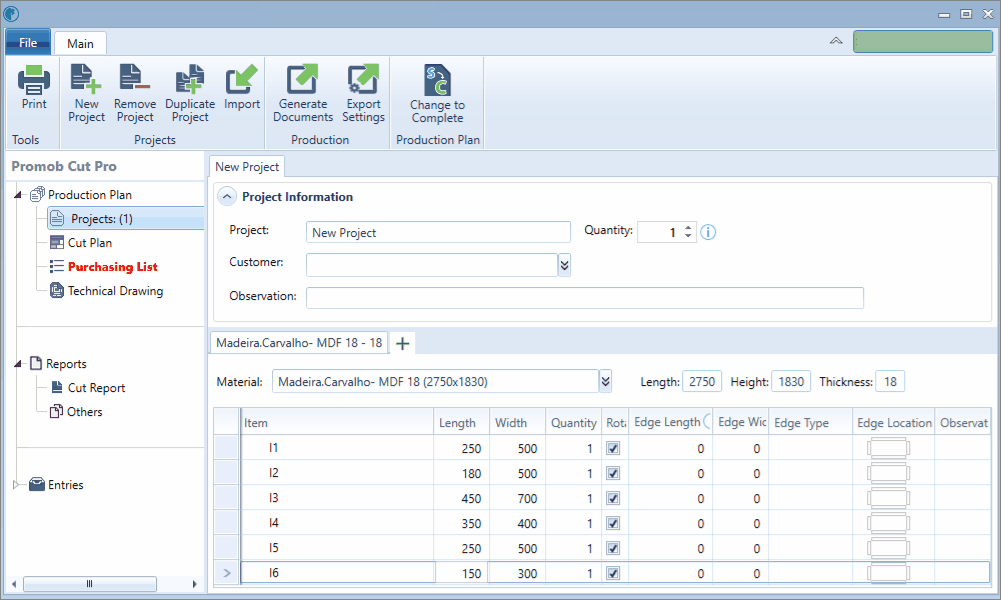The height and width of the screenshot is (600, 1001).
Task: Expand the Material dropdown
Action: coord(605,382)
